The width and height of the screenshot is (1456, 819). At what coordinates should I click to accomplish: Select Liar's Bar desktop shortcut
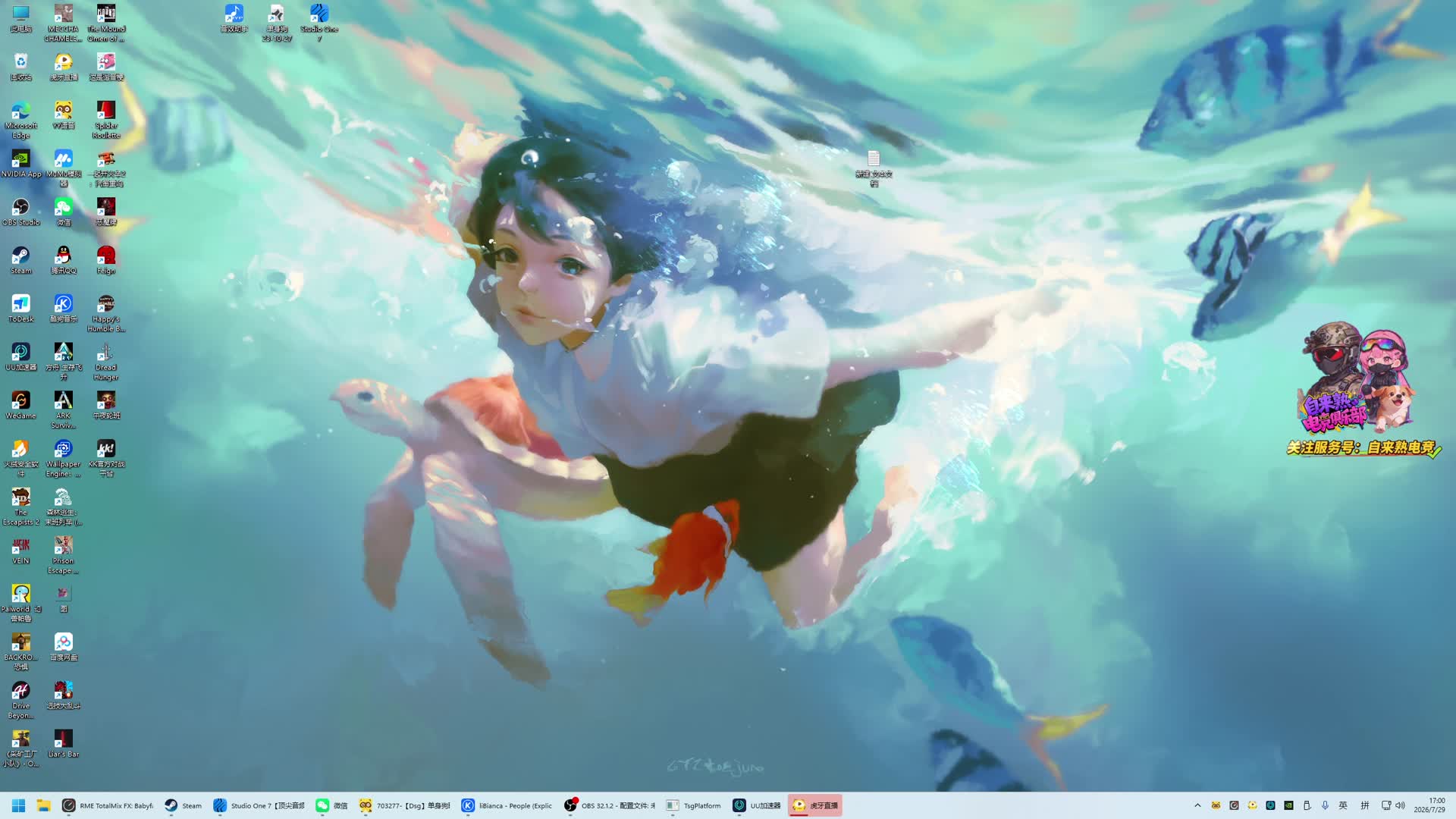point(63,743)
